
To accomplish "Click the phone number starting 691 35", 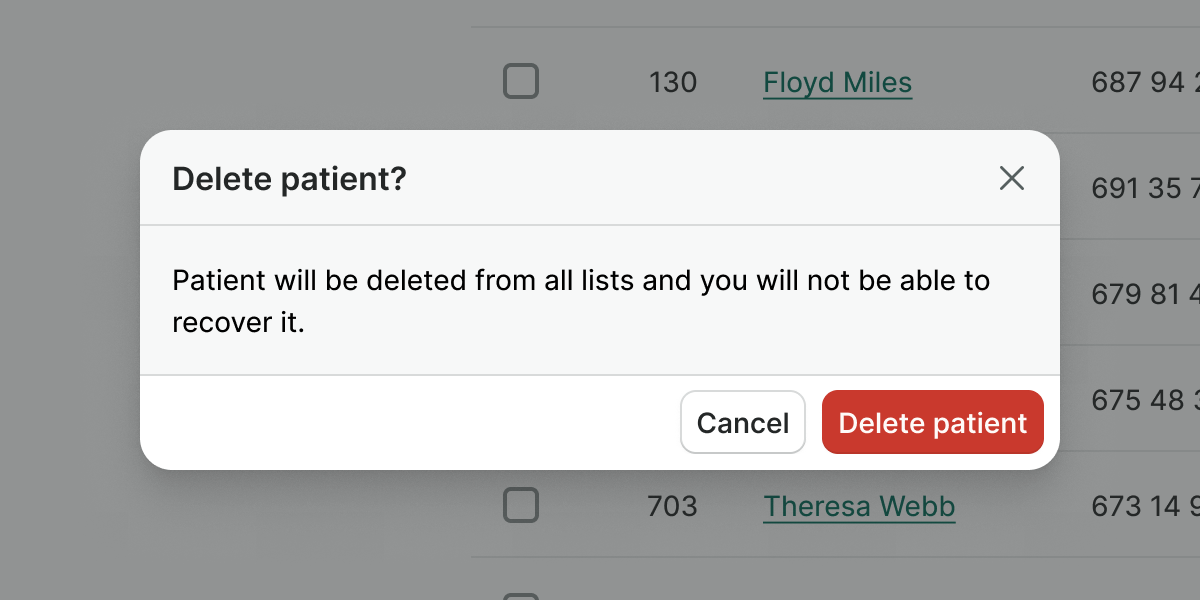I will tap(1144, 188).
